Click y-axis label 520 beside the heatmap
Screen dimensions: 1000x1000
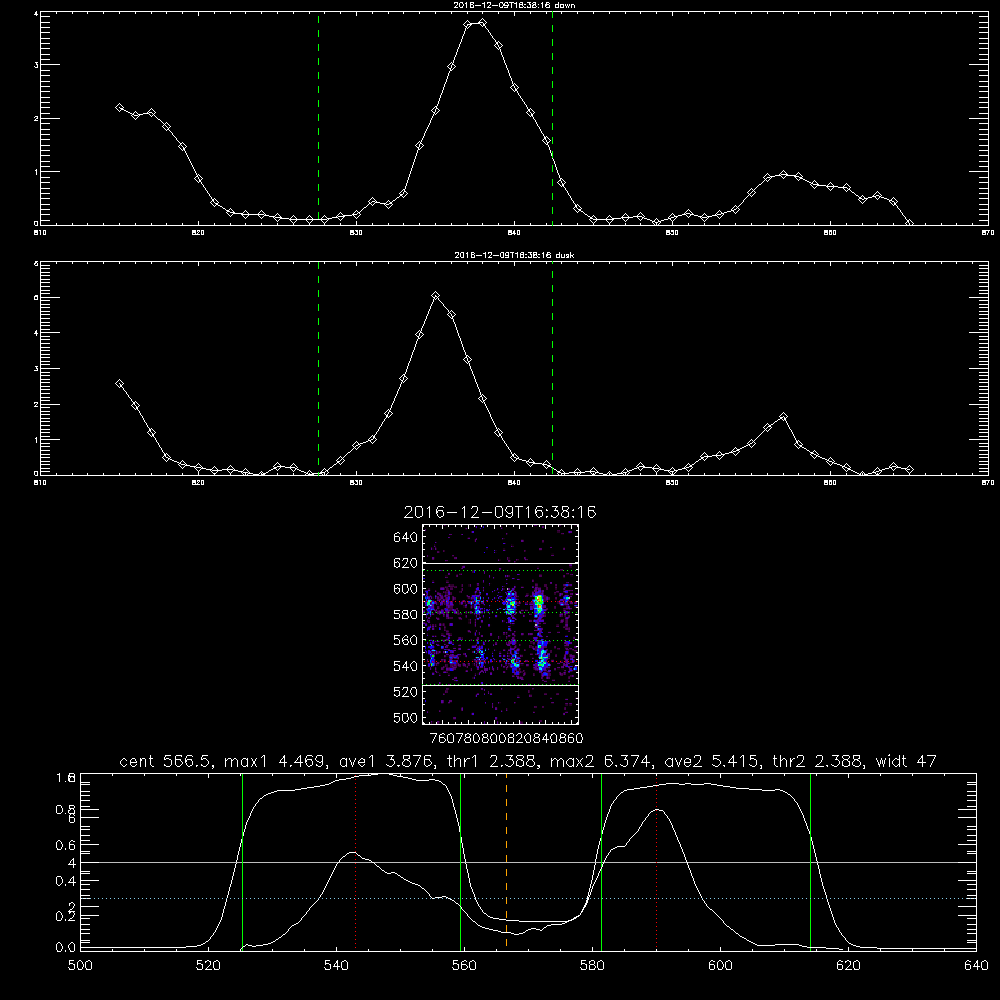point(406,692)
